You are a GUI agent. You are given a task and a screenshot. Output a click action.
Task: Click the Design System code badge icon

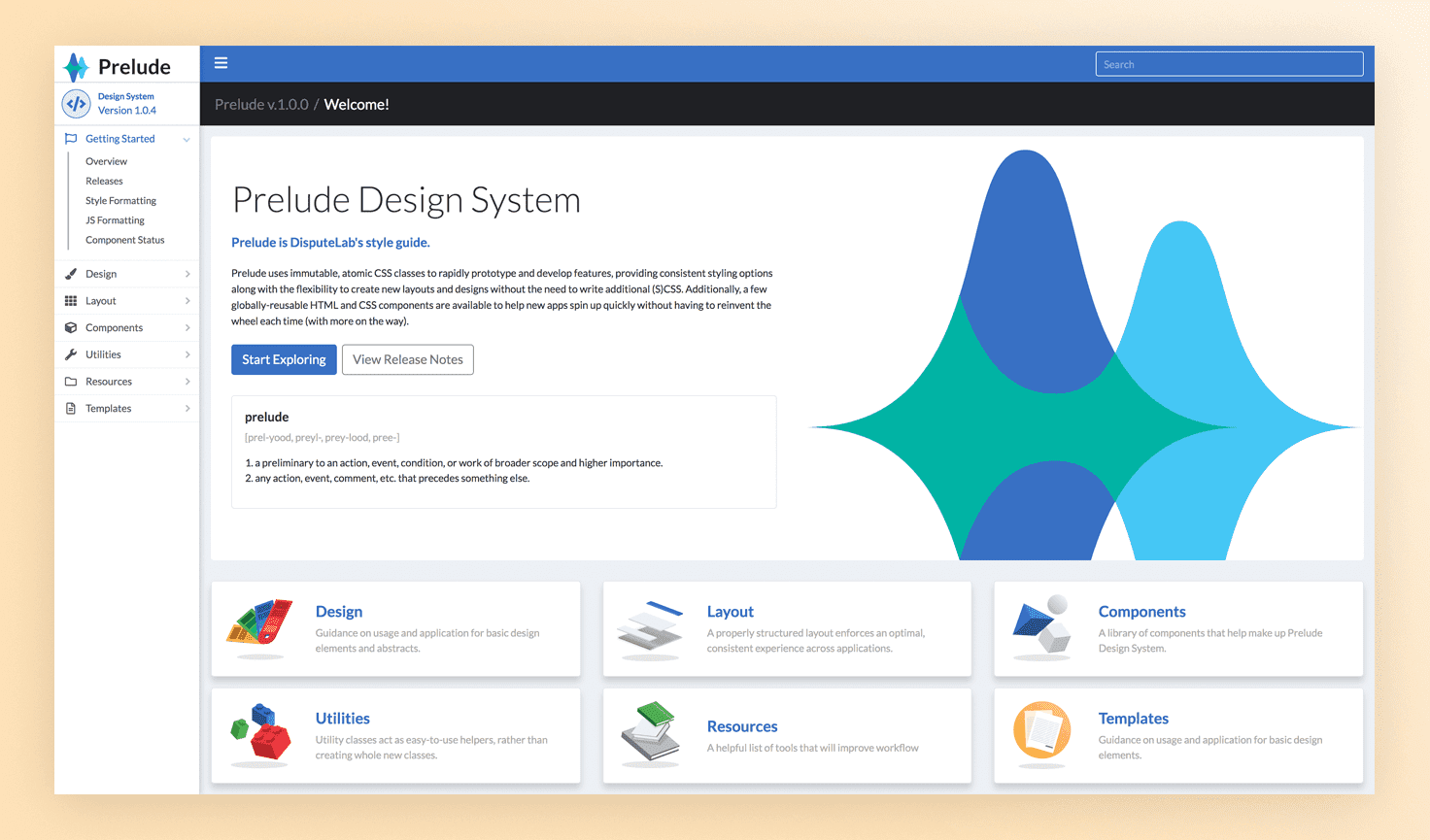[x=76, y=103]
